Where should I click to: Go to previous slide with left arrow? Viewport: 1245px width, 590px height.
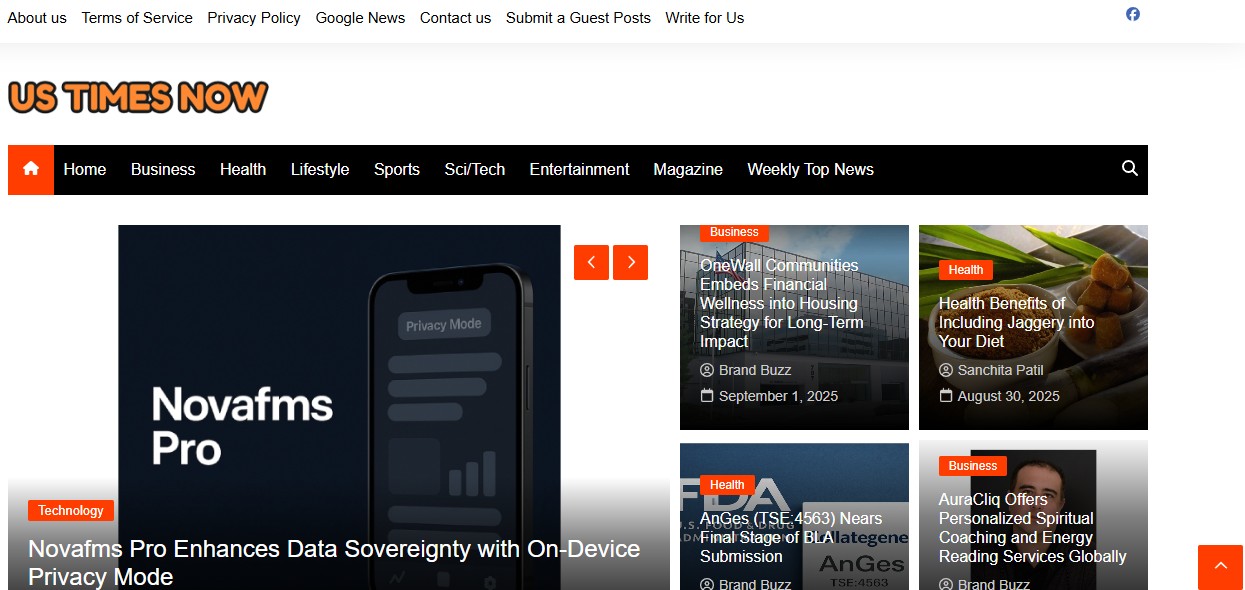[591, 263]
